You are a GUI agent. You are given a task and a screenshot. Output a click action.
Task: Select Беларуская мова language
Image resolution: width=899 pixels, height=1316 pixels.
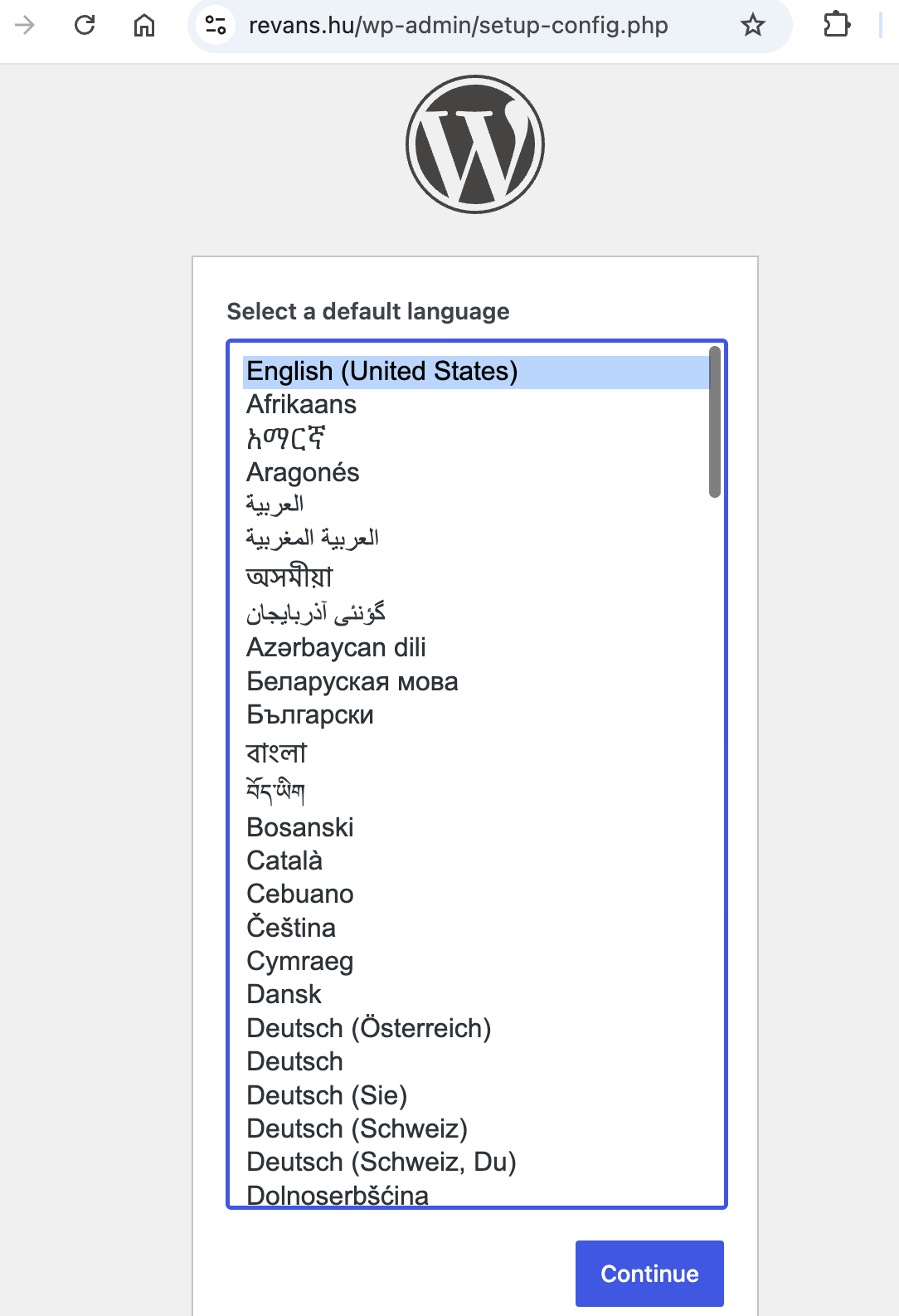(x=476, y=681)
